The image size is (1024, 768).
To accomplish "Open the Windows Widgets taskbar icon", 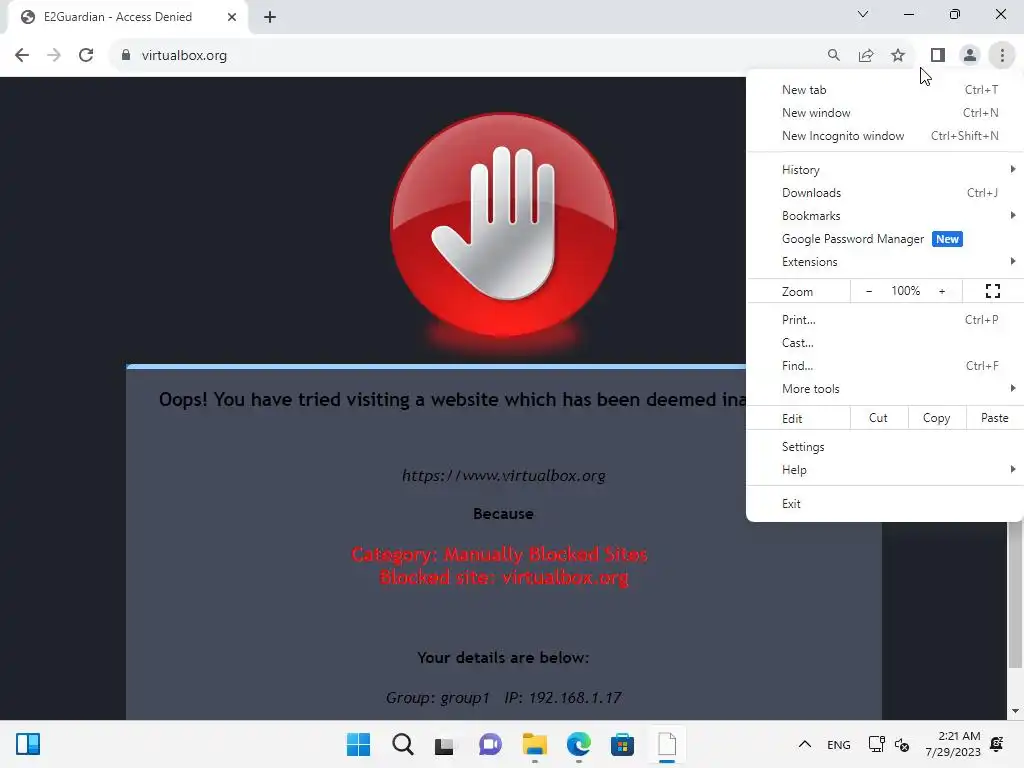I will [28, 744].
